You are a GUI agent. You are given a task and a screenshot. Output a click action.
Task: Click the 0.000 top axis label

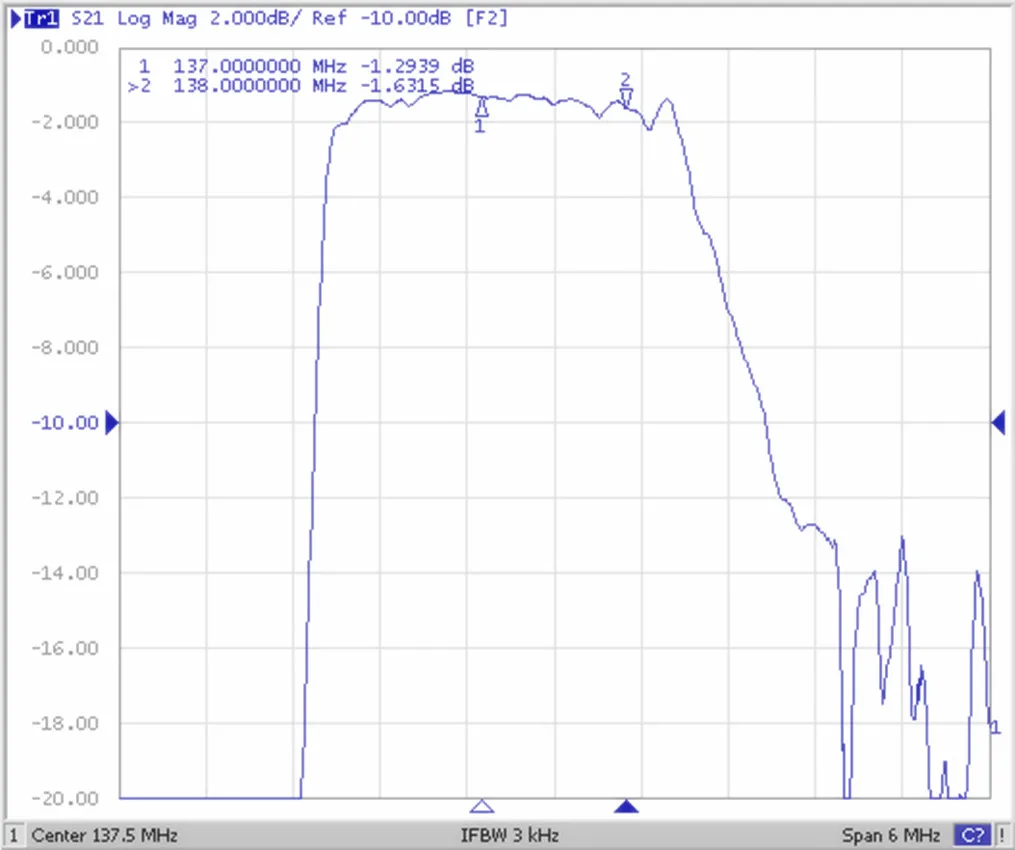pos(69,47)
